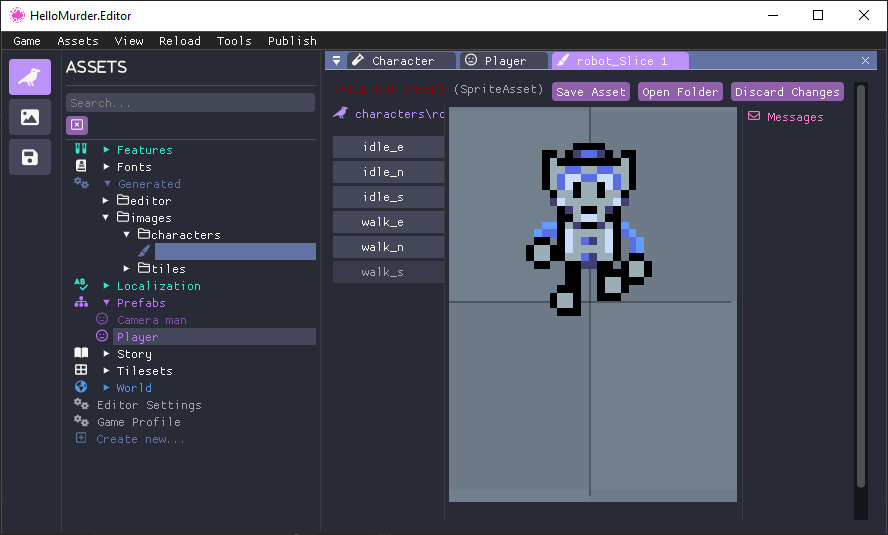Clear the search with the X icon
Screen dimensions: 888x535
click(x=77, y=125)
